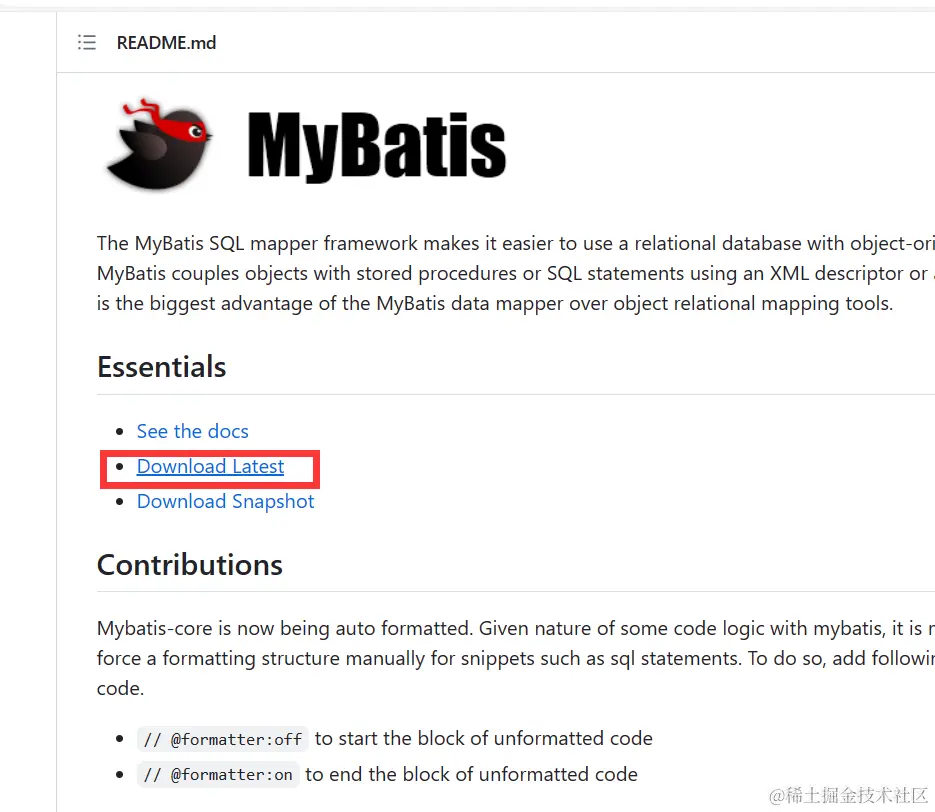Click the line starting The MyBatis SQL mapper framework
The width and height of the screenshot is (935, 812).
tap(516, 243)
